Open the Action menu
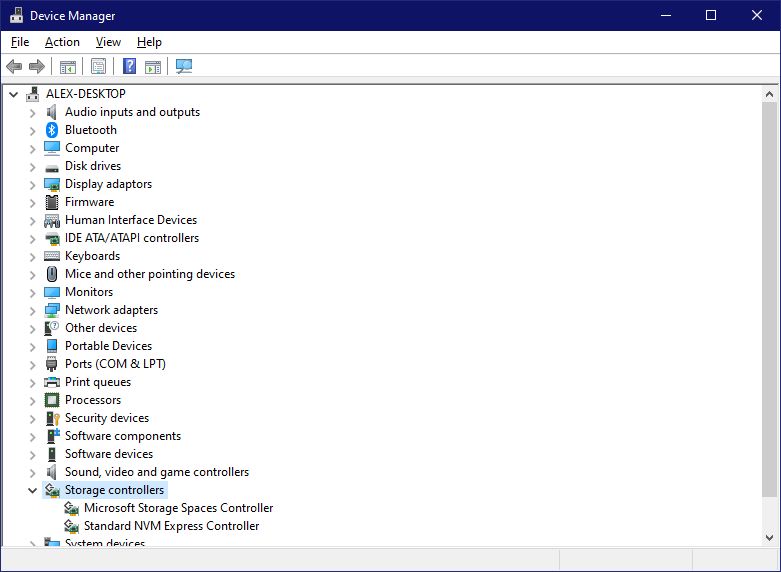 (x=62, y=42)
